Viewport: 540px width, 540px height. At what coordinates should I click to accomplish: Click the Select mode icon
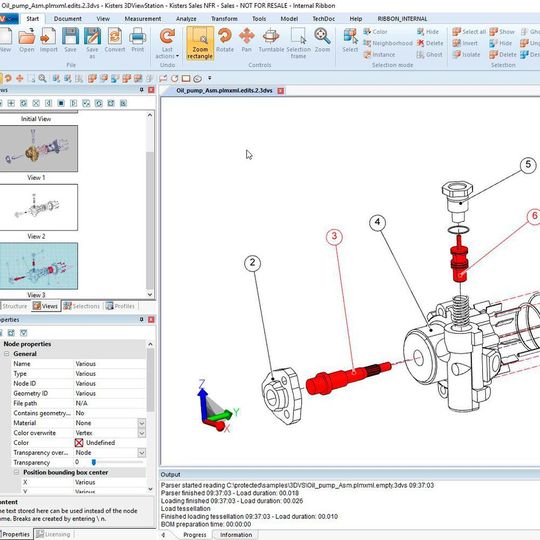point(350,40)
